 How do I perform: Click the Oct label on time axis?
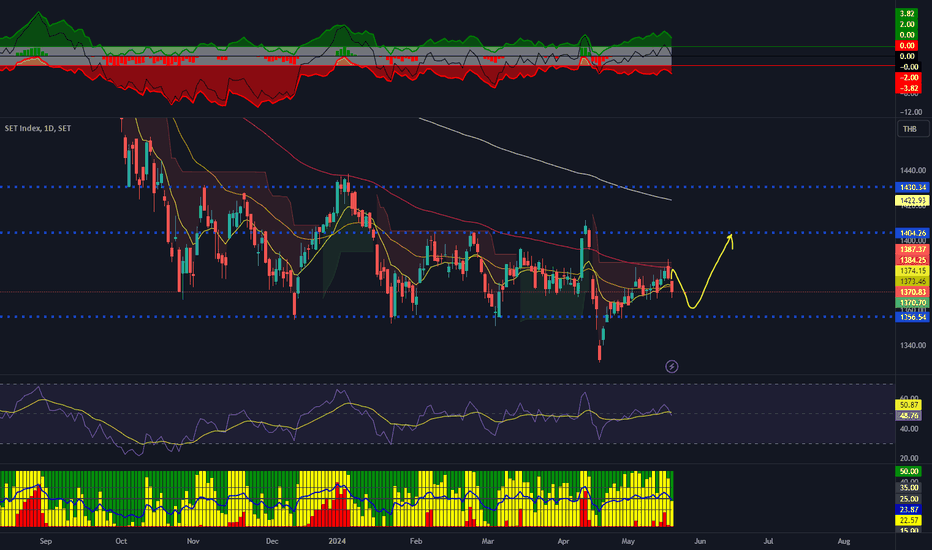[x=121, y=542]
